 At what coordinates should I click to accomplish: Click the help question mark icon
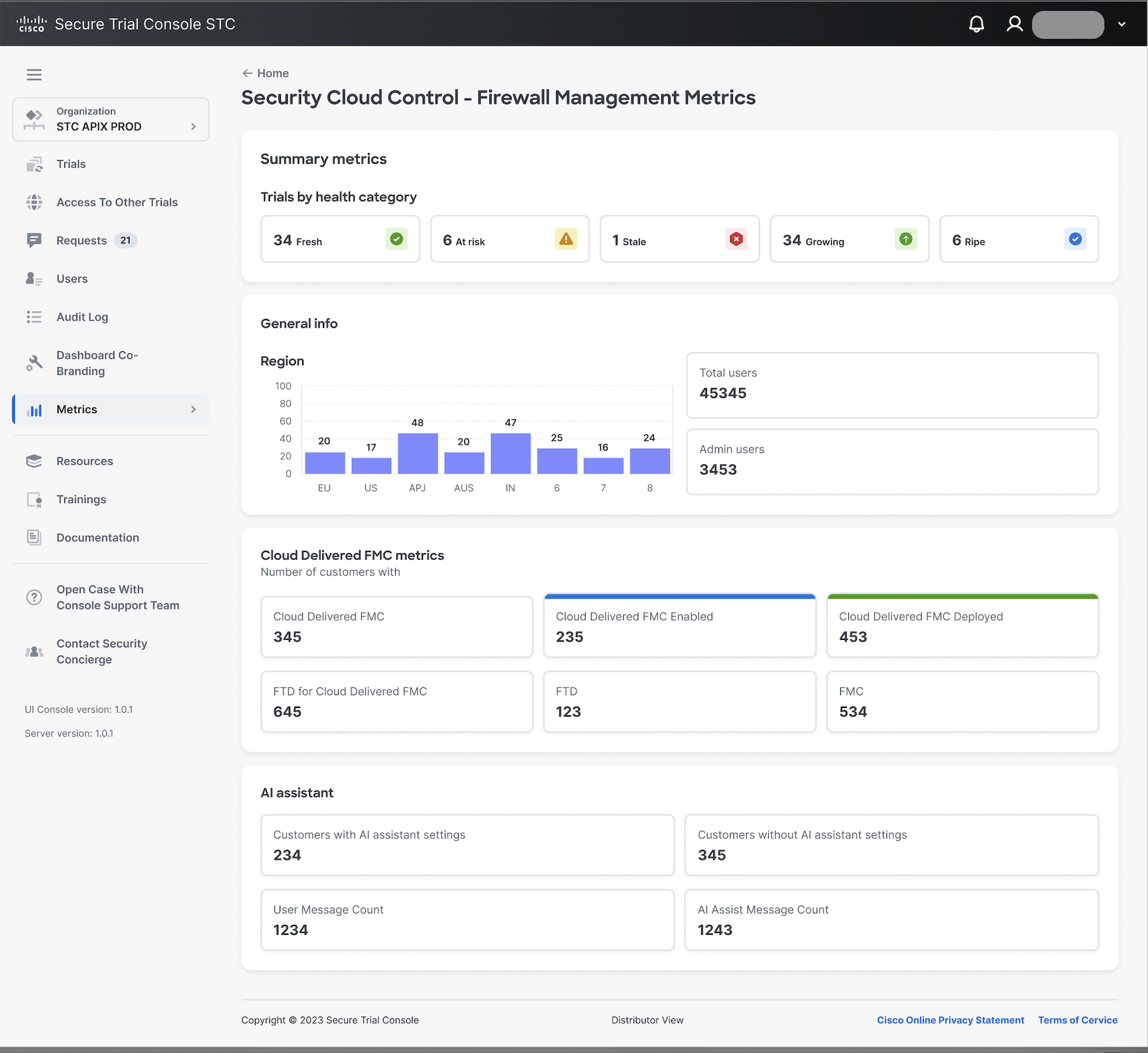pos(35,597)
